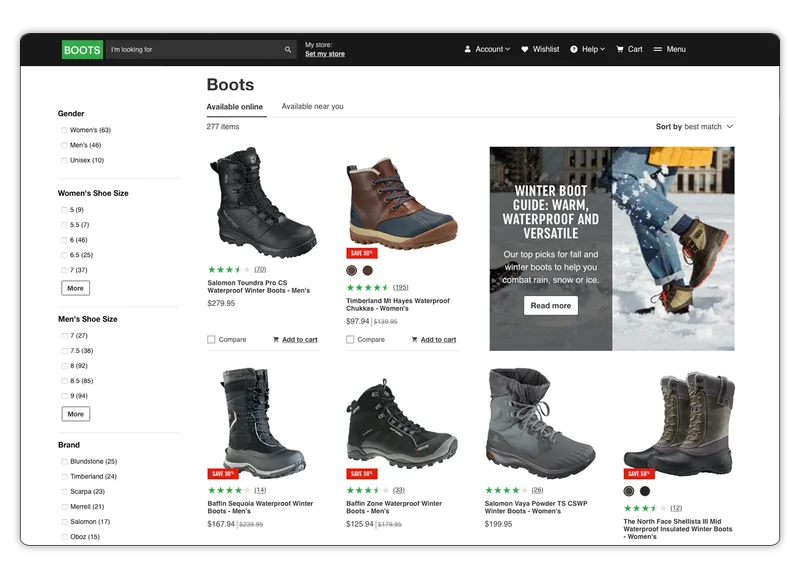Click star rating of North Face Shellista
This screenshot has height=567, width=800.
click(x=645, y=508)
